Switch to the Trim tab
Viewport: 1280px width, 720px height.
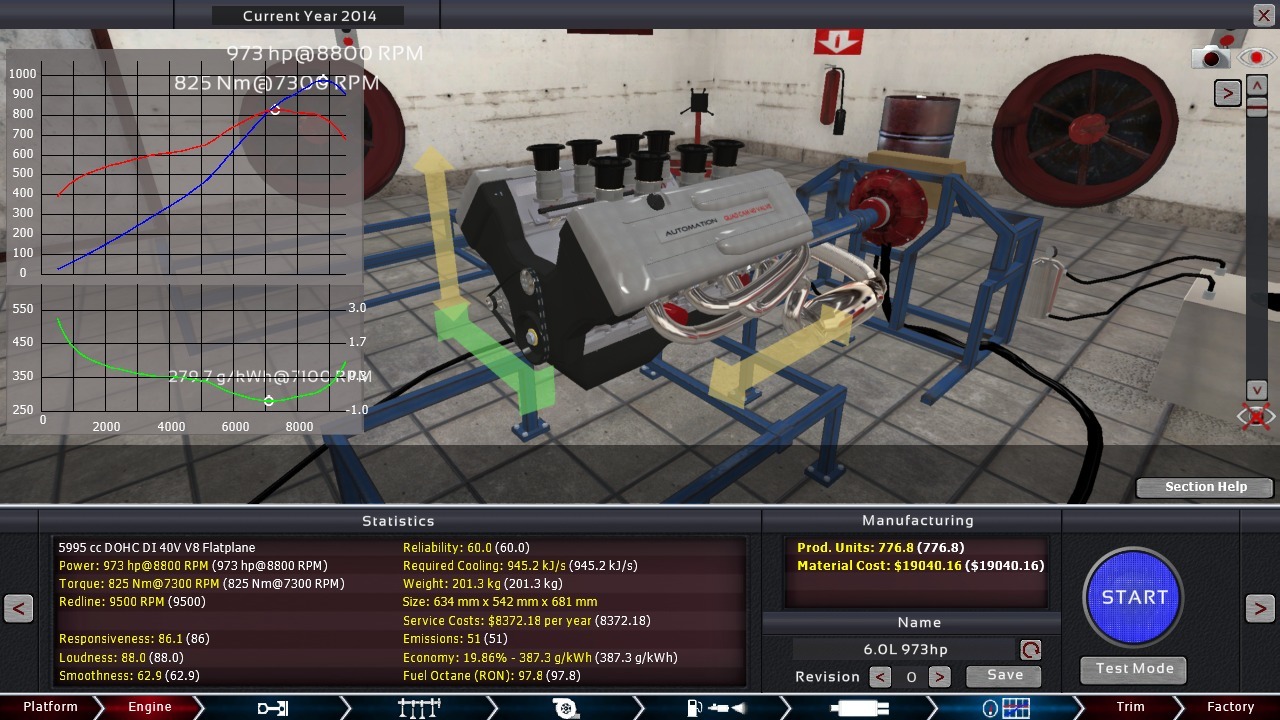click(x=1130, y=707)
